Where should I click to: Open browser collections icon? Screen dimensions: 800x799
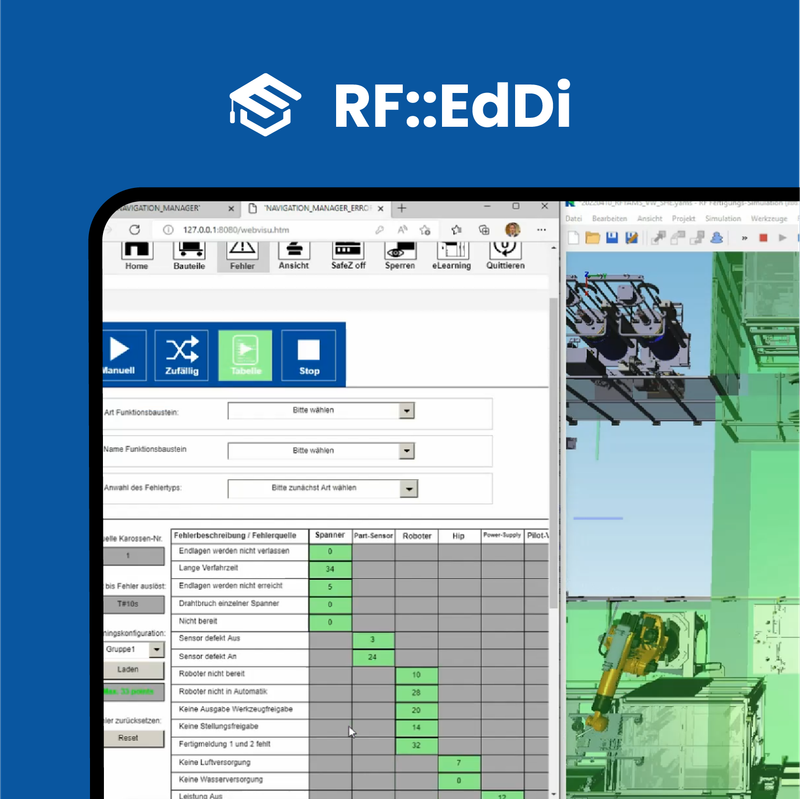[x=484, y=230]
